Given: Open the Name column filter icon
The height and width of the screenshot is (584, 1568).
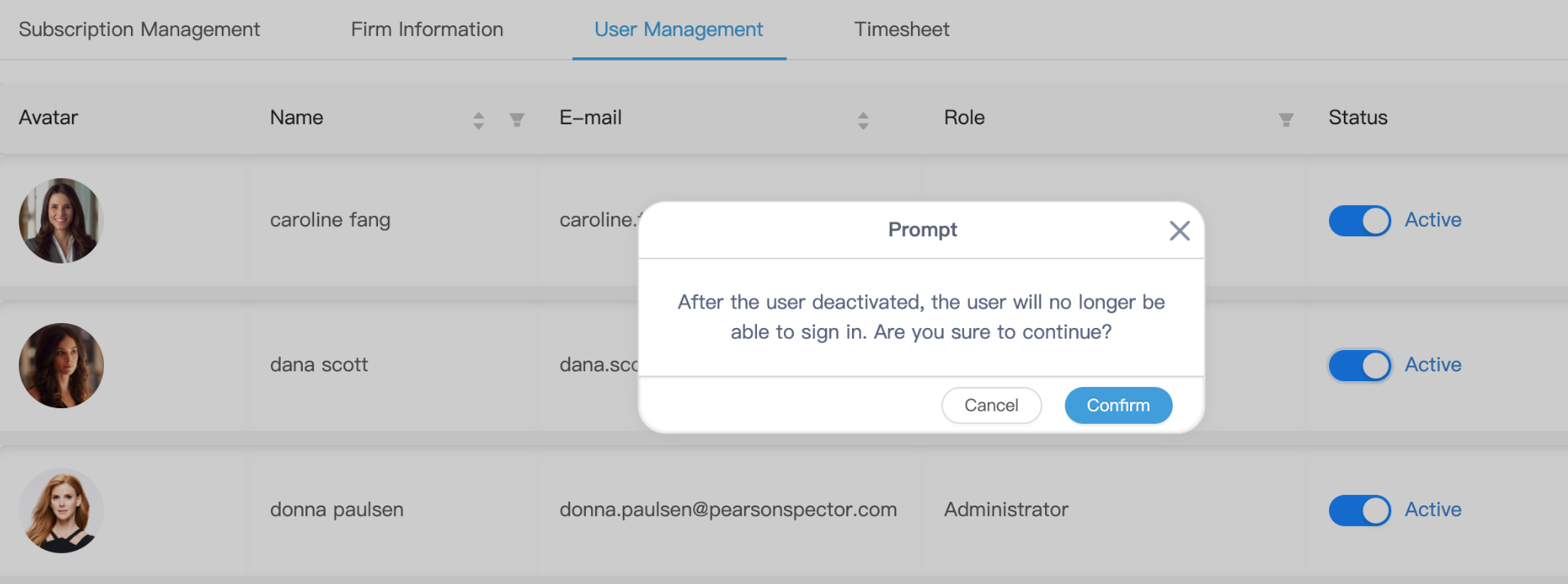Looking at the screenshot, I should point(516,120).
